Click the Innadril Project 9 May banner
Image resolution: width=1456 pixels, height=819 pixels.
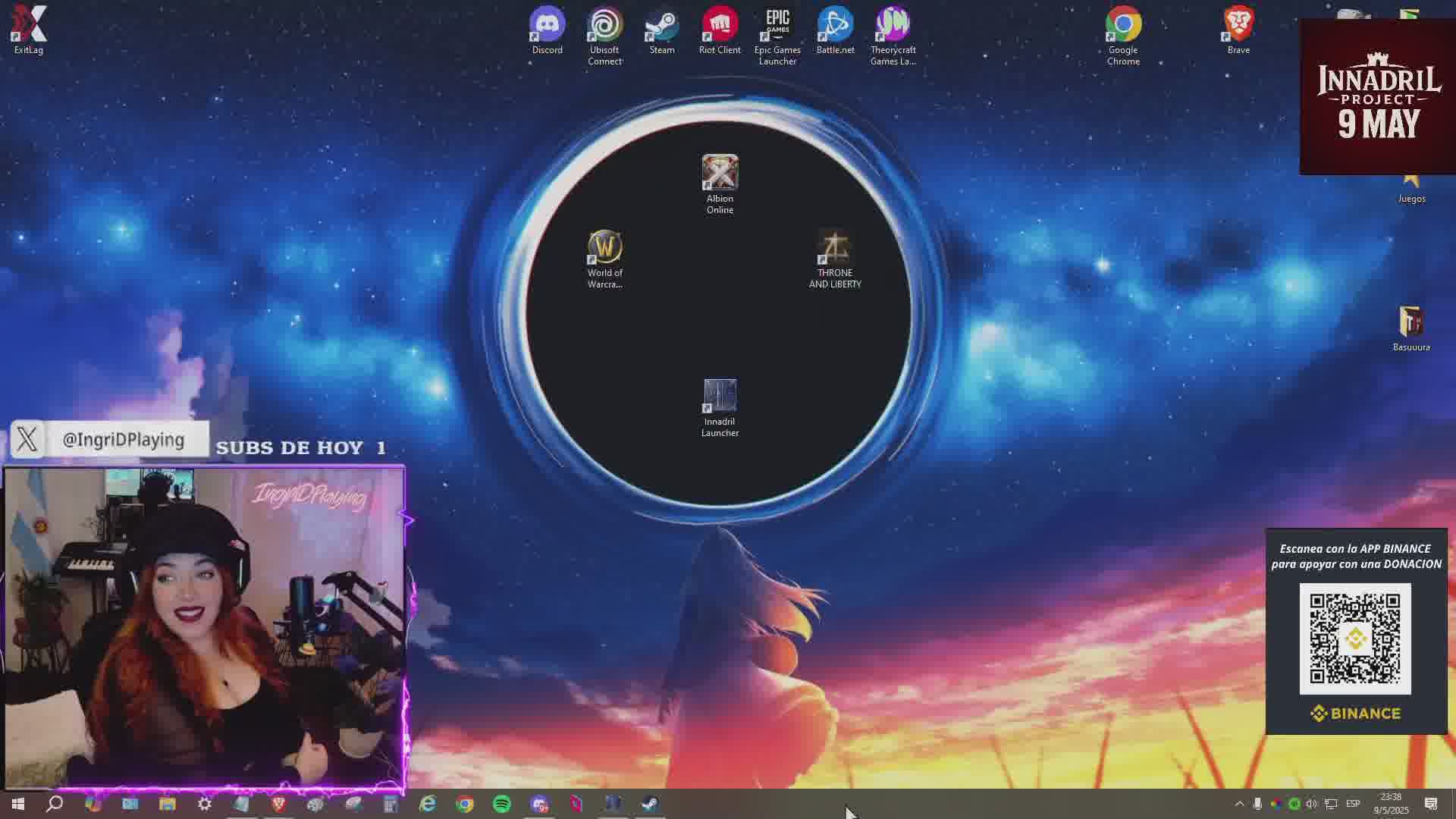[x=1378, y=97]
